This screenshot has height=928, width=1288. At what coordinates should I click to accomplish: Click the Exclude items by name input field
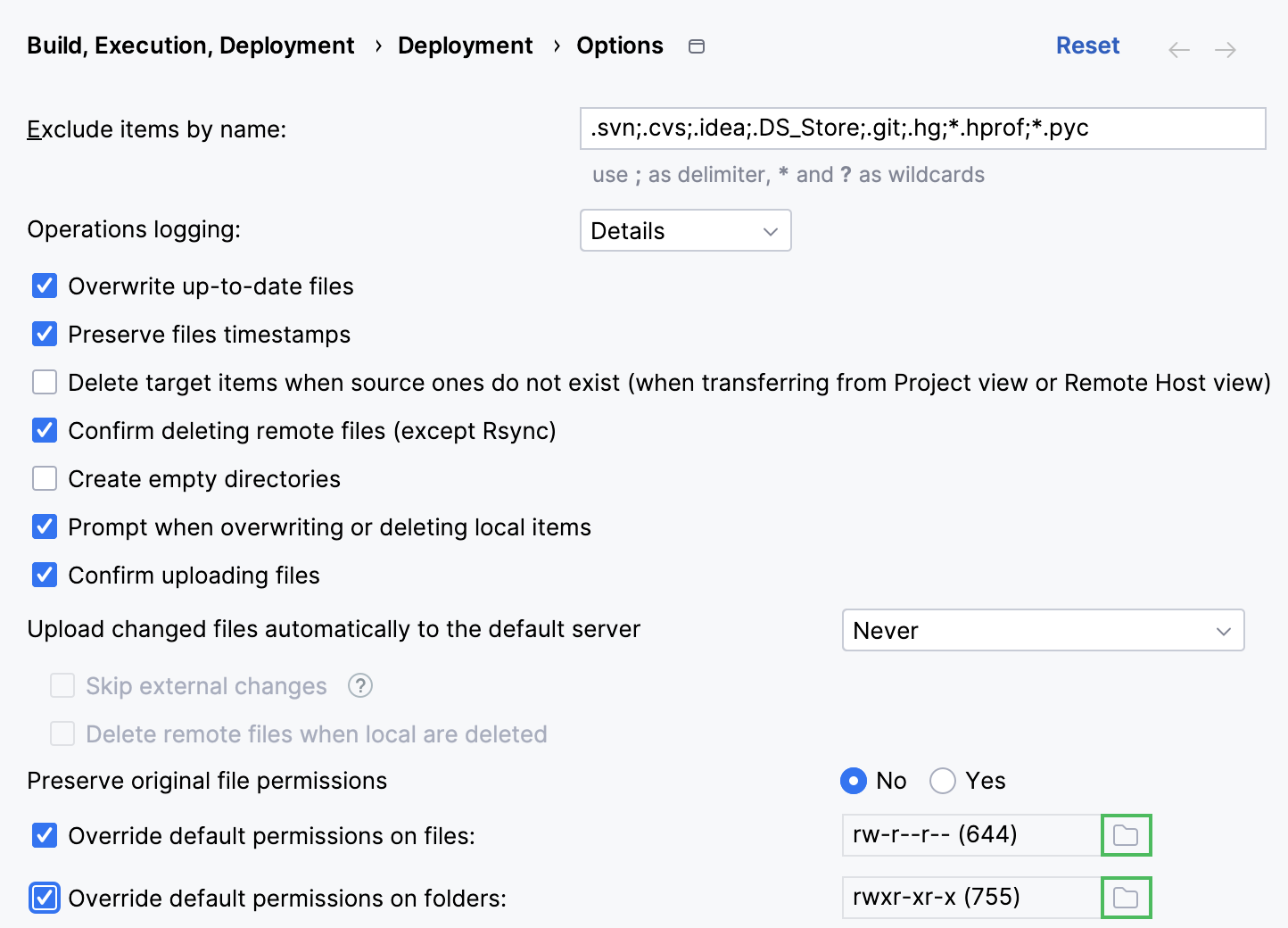(923, 128)
